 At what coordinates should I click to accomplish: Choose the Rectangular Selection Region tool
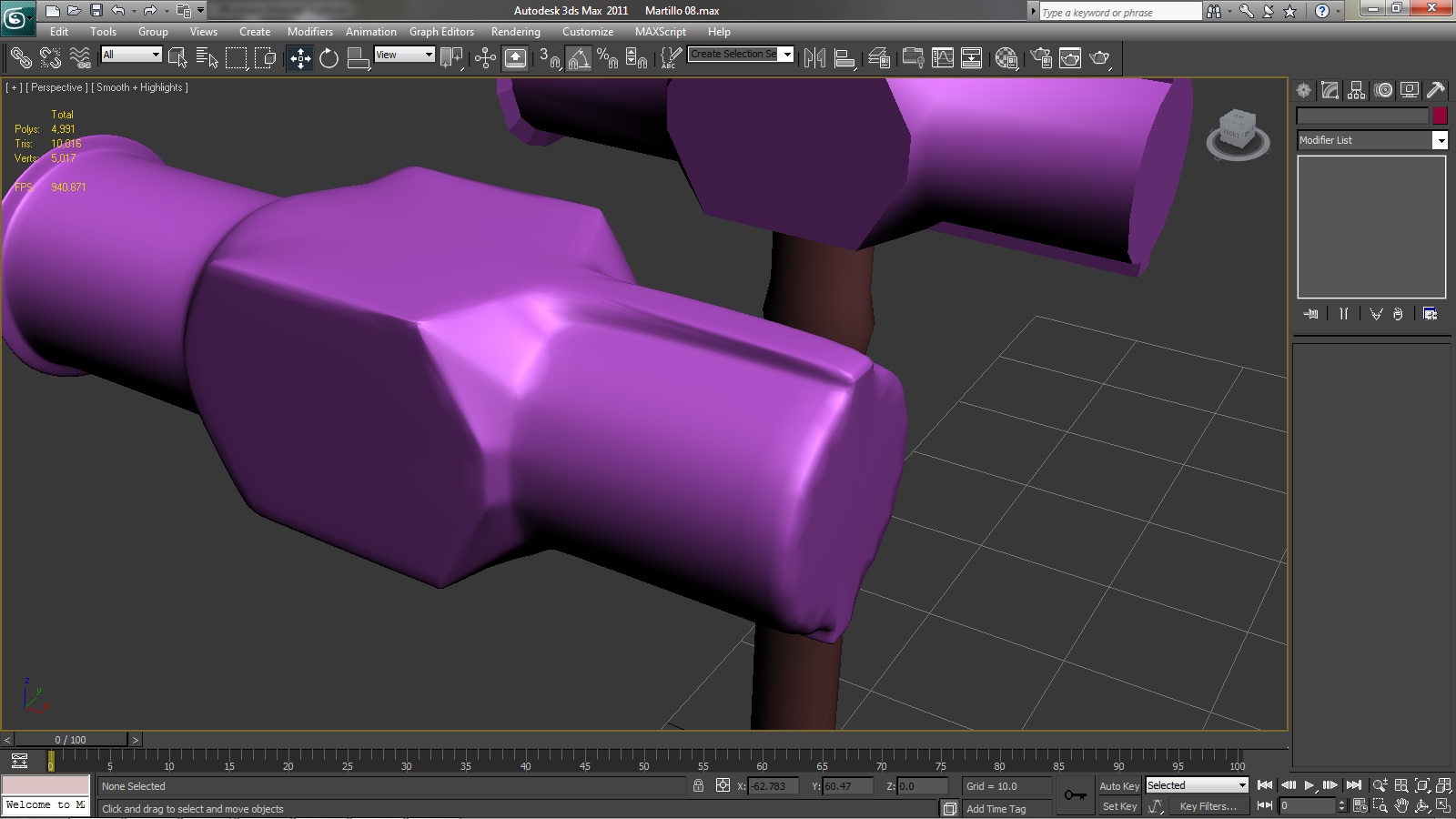(237, 58)
